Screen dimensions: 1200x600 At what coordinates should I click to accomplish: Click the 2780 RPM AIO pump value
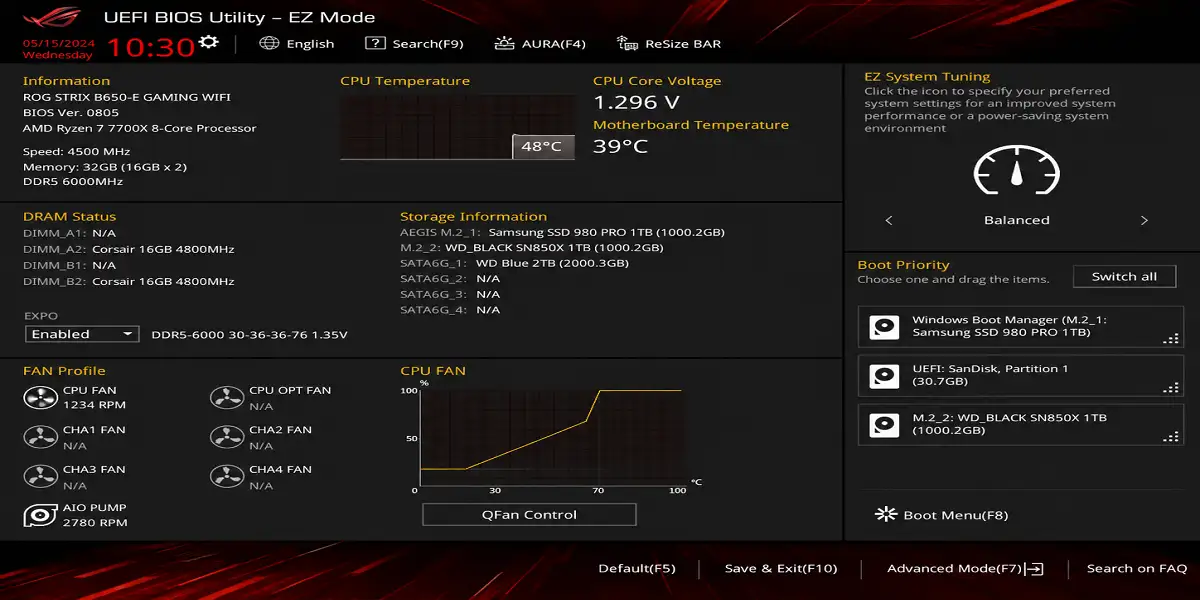95,523
